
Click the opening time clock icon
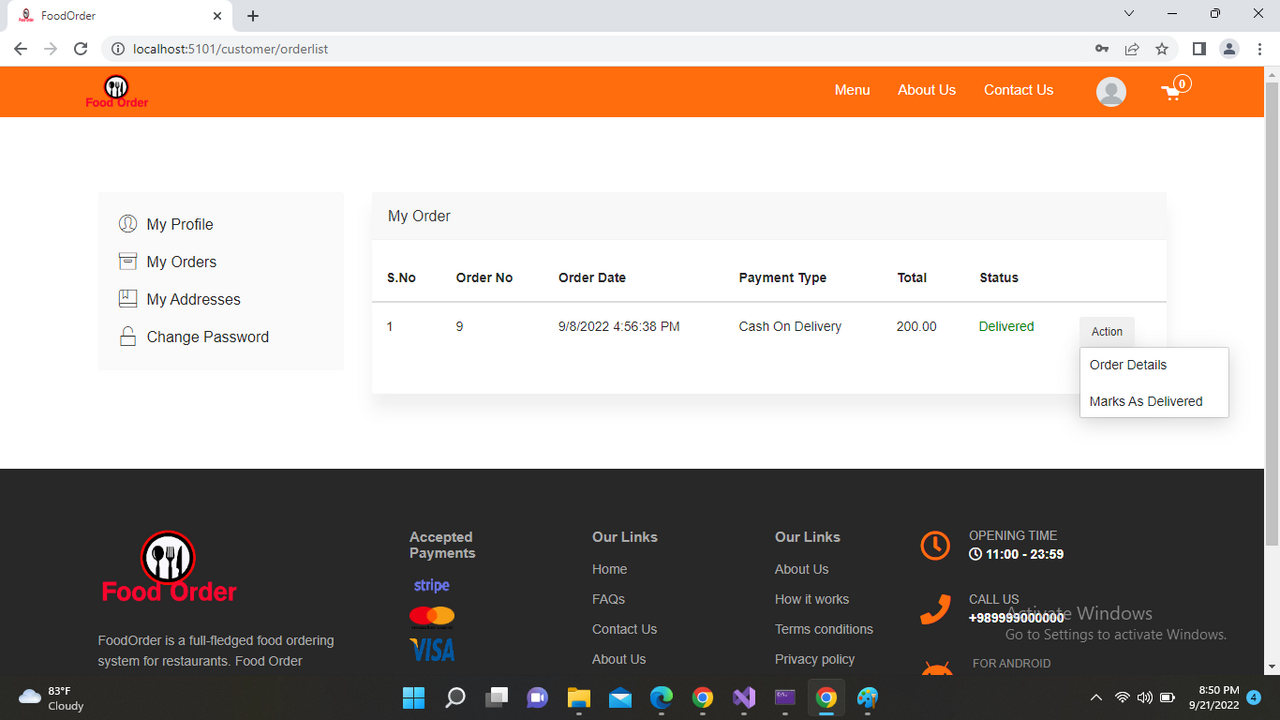[935, 545]
